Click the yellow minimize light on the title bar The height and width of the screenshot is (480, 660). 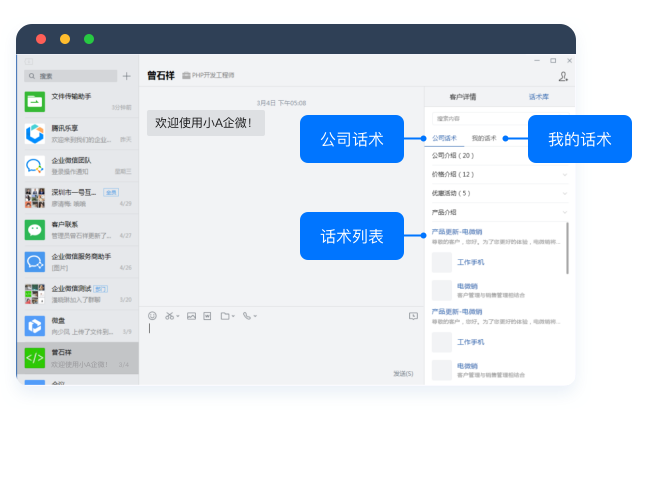coord(65,39)
